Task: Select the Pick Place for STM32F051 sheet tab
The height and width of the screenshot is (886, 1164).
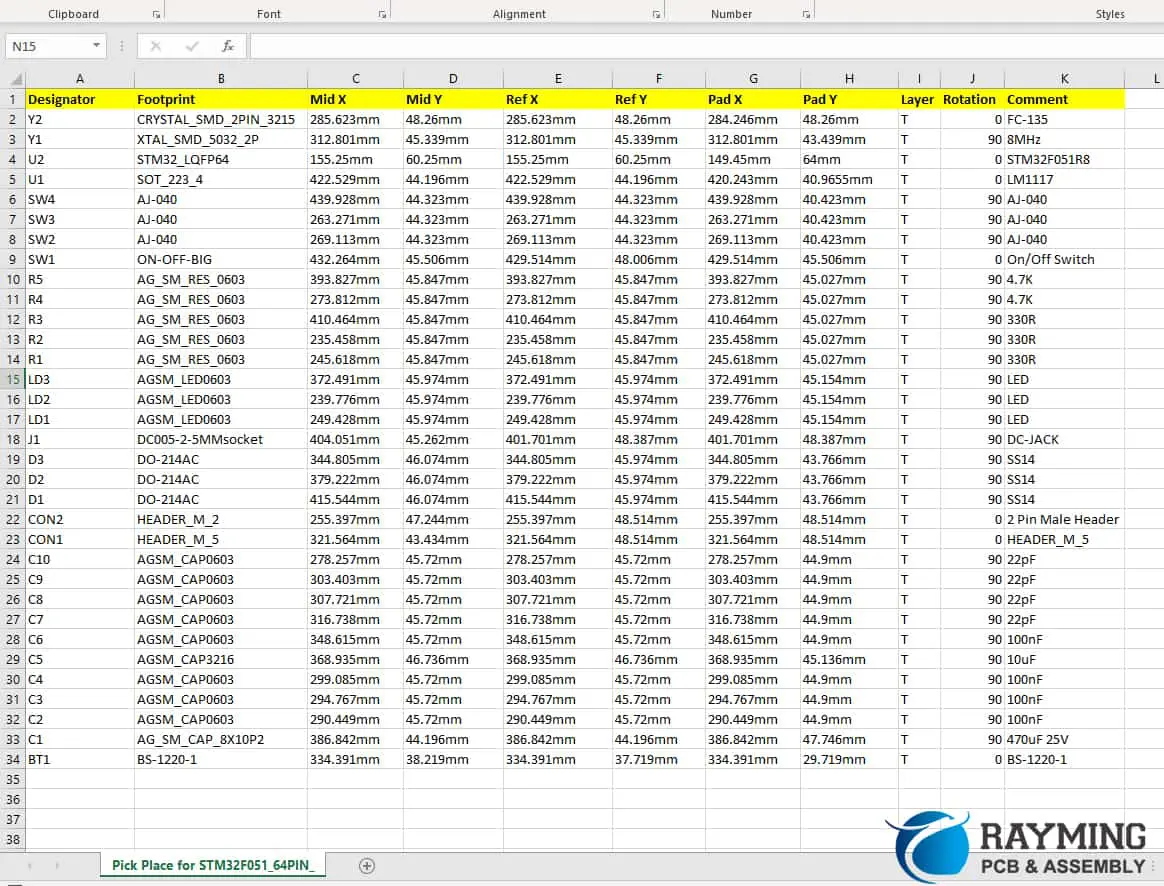Action: click(212, 866)
